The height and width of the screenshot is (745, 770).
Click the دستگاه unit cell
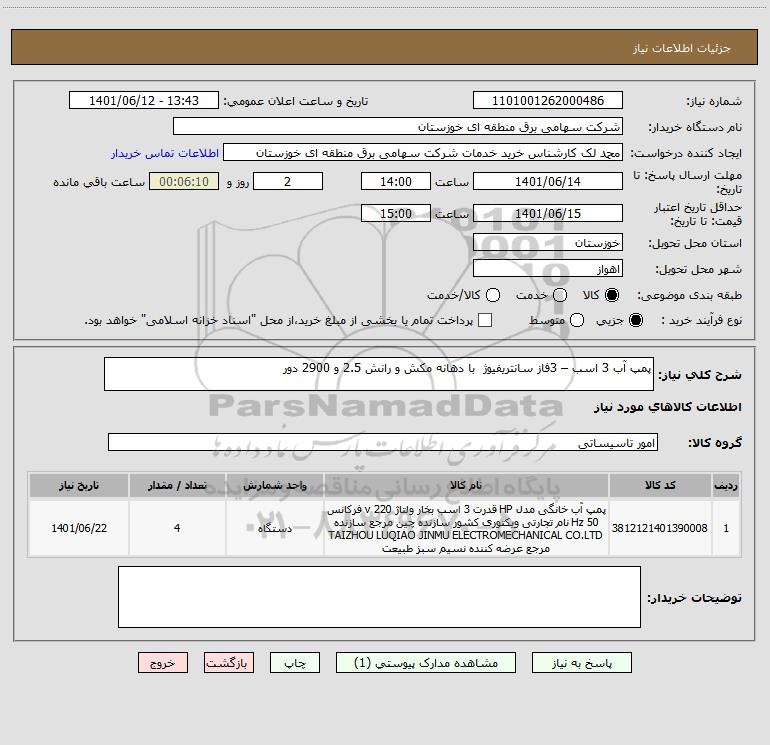click(x=275, y=528)
